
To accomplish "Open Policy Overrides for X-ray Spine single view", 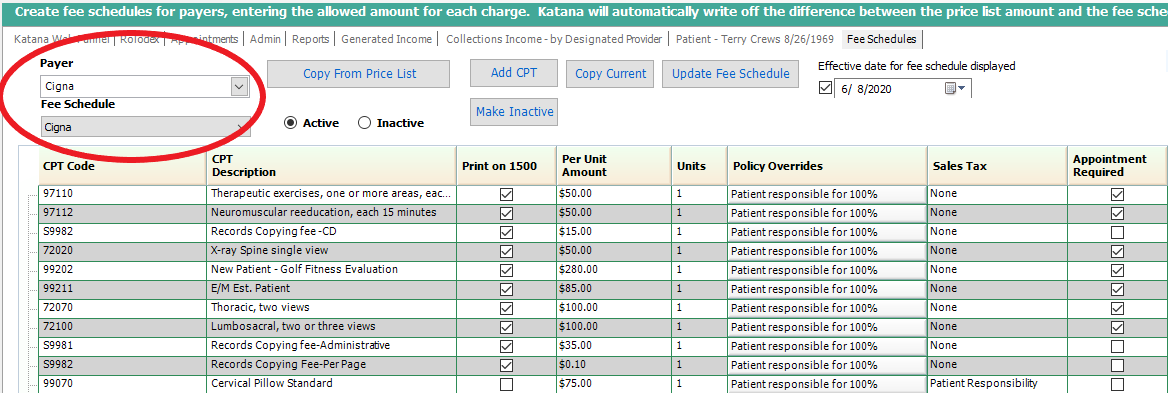I will [x=827, y=251].
